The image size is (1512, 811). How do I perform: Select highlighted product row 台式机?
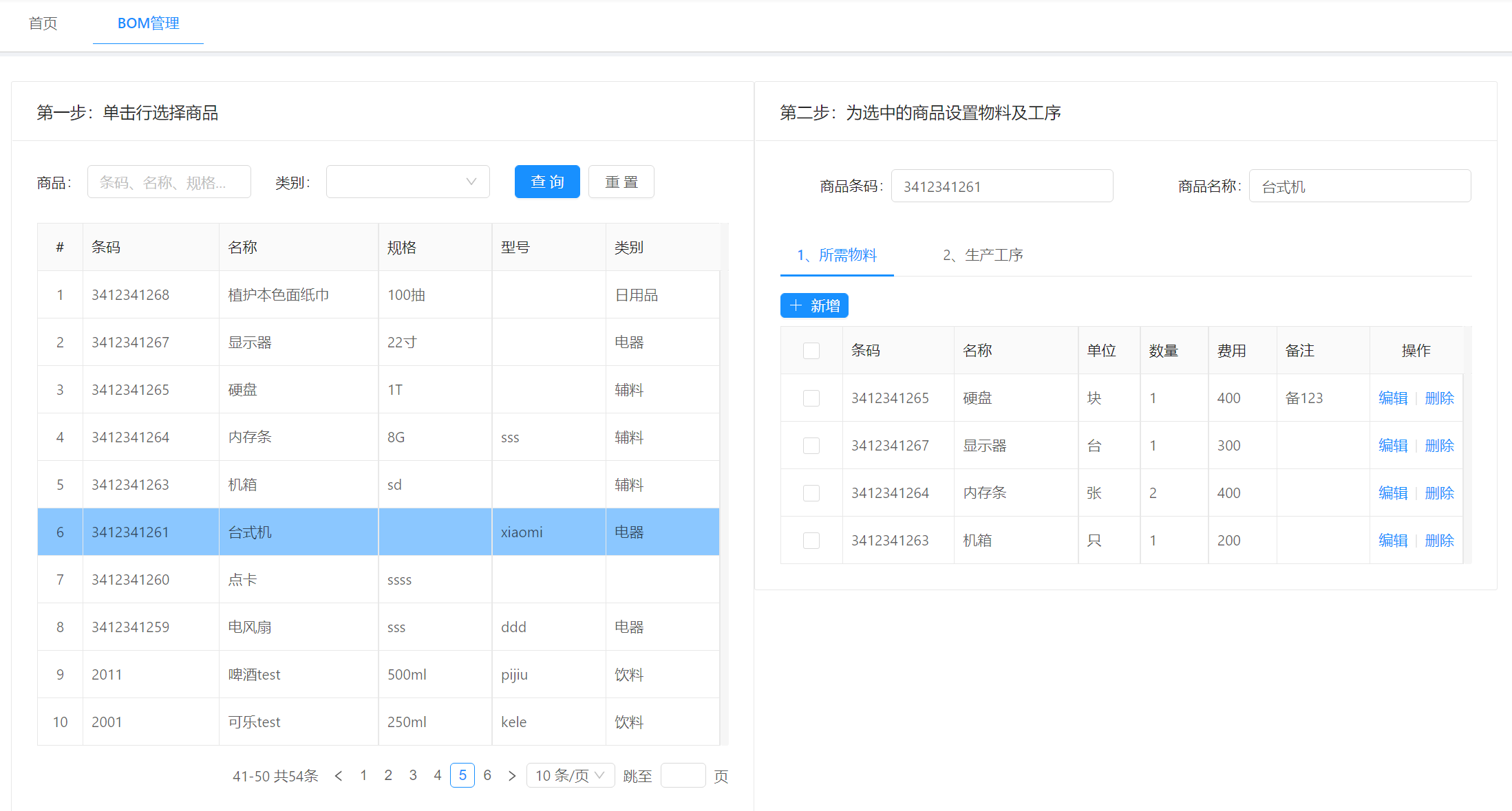click(379, 532)
